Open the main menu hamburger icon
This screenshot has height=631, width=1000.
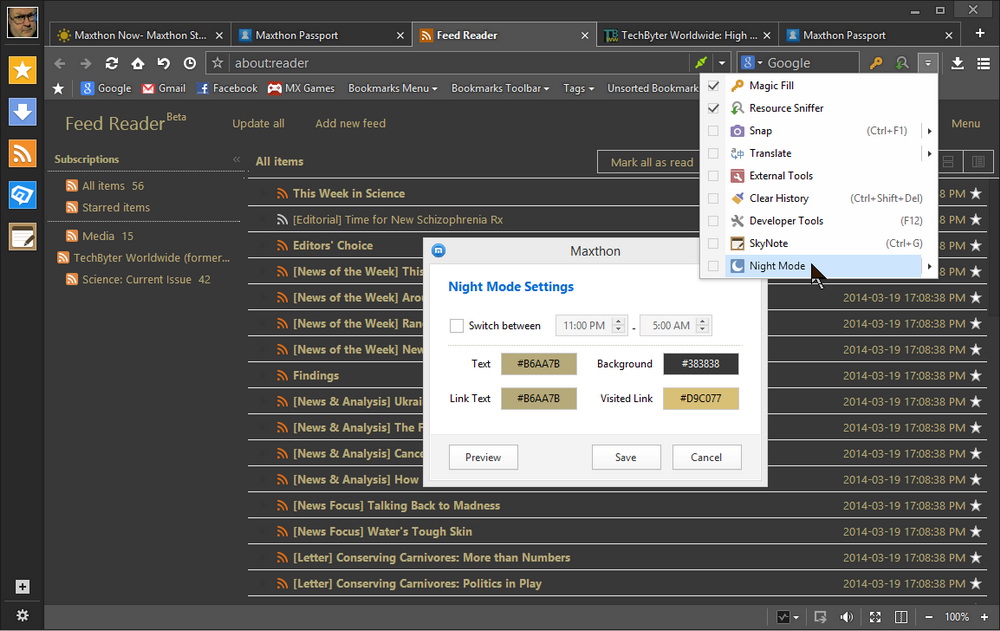[983, 63]
